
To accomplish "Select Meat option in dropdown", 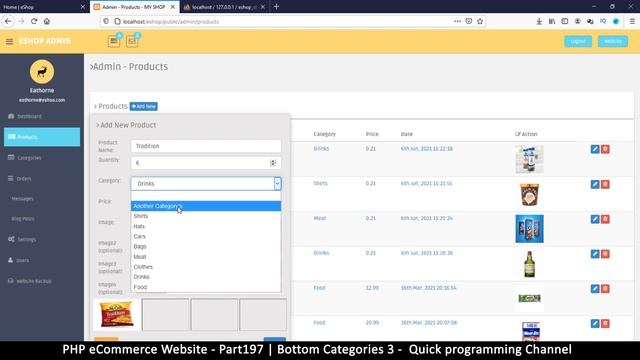I will point(206,257).
